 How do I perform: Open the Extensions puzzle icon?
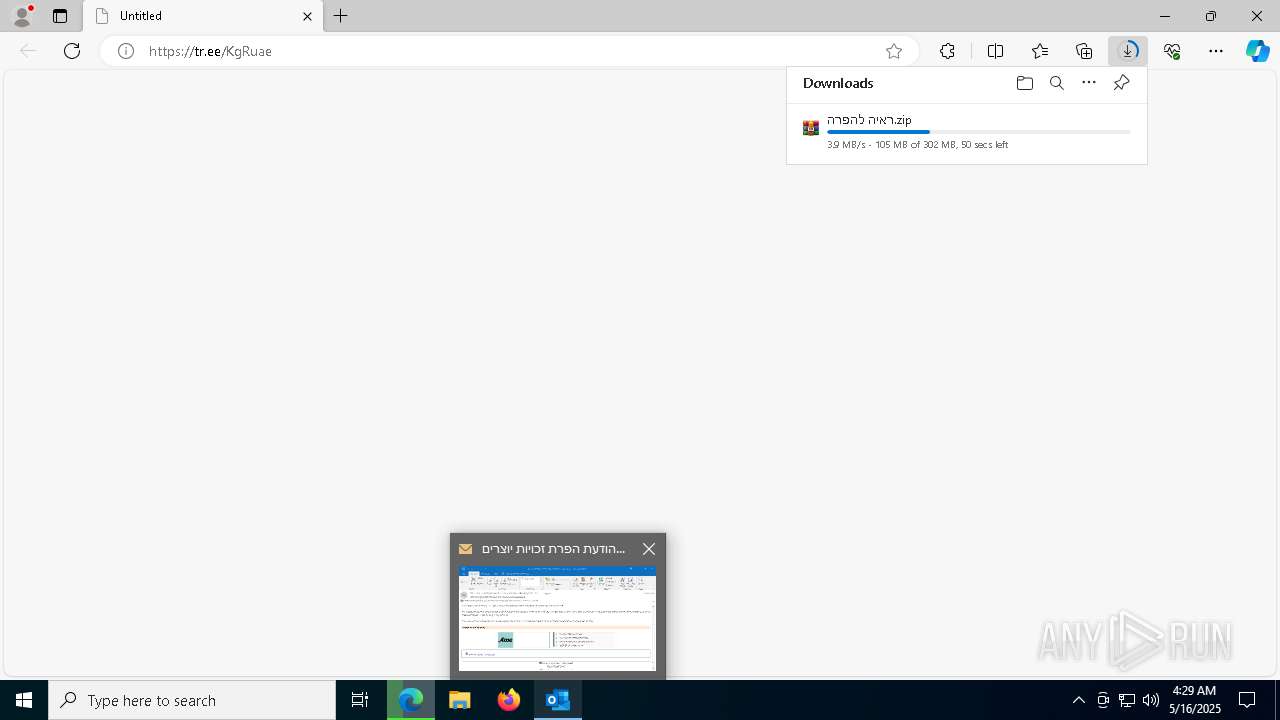(947, 51)
